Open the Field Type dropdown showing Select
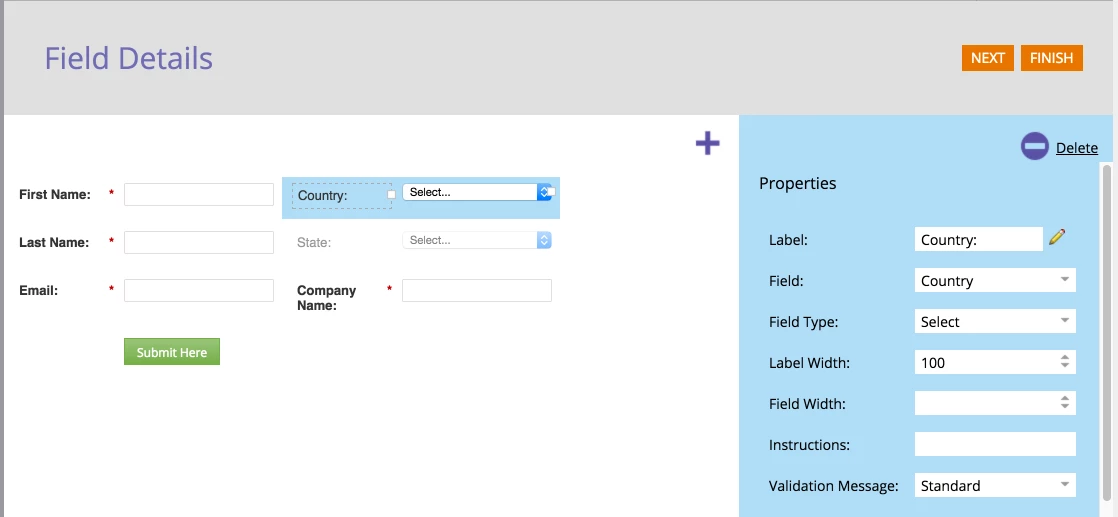The width and height of the screenshot is (1118, 517). (x=995, y=322)
